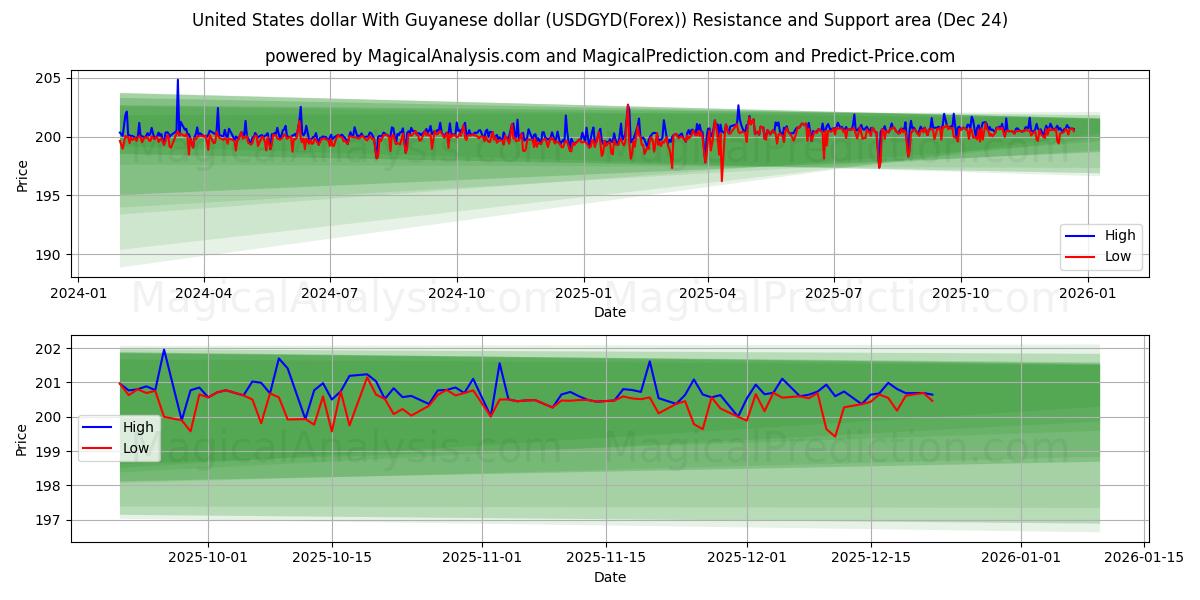Screen dimensions: 1200x600
Task: Click the USDGYD chart title text
Action: click(x=600, y=19)
